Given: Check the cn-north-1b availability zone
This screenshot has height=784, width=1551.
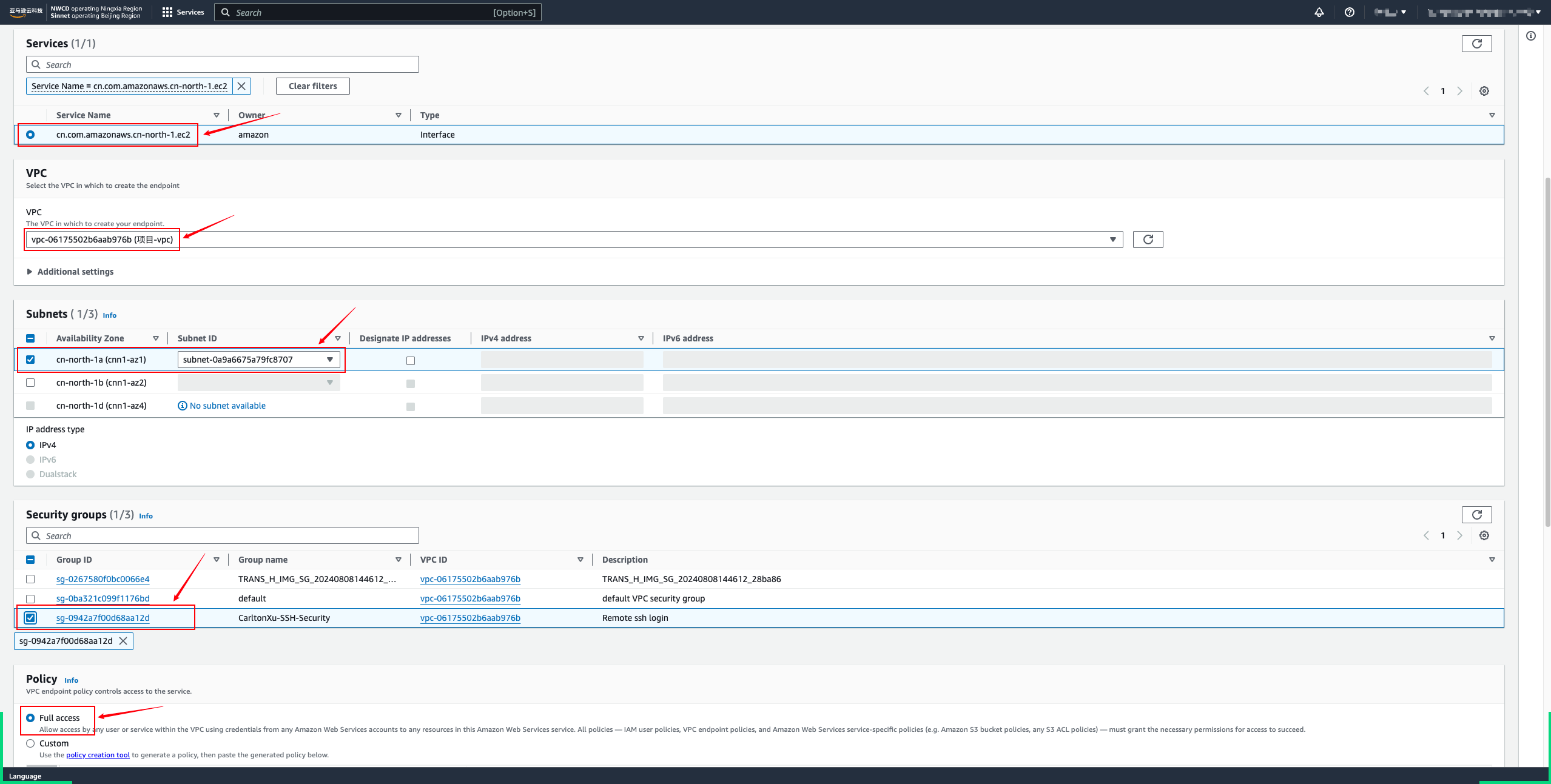Looking at the screenshot, I should 30,383.
